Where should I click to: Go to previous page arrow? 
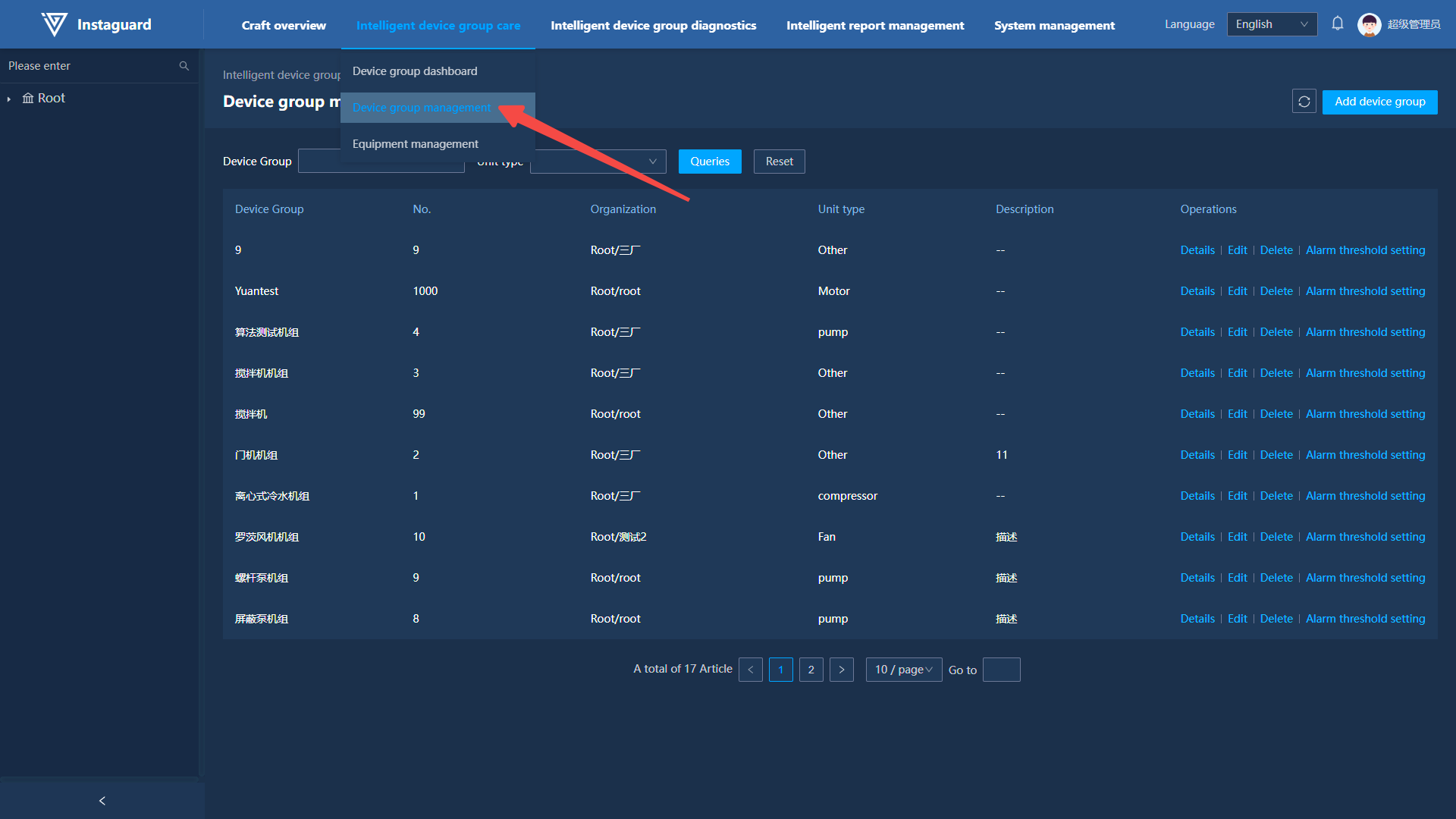751,670
